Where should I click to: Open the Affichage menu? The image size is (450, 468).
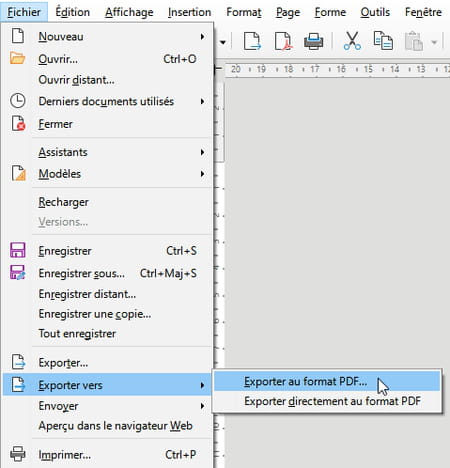coord(129,12)
